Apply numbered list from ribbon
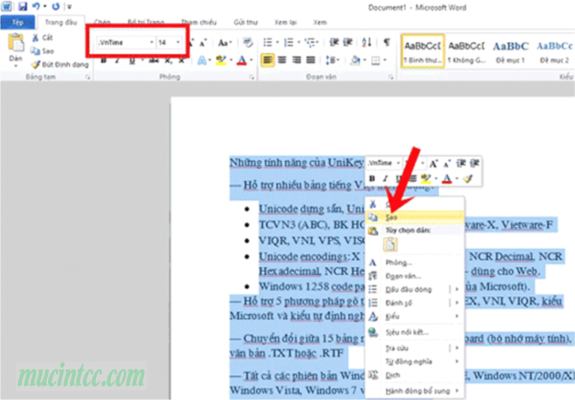 [289, 43]
